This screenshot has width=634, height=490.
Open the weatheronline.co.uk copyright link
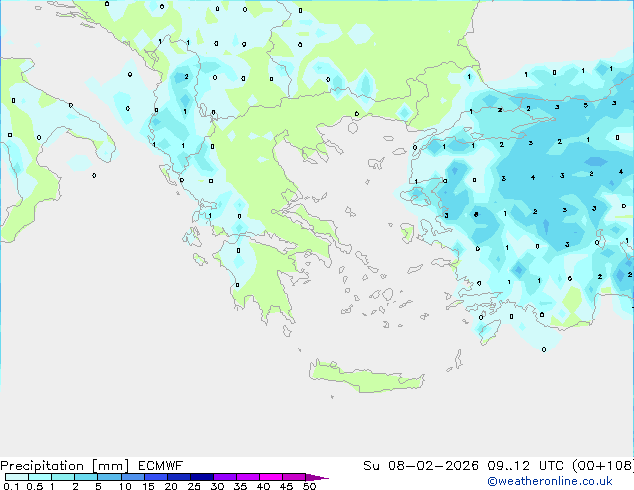tap(550, 481)
